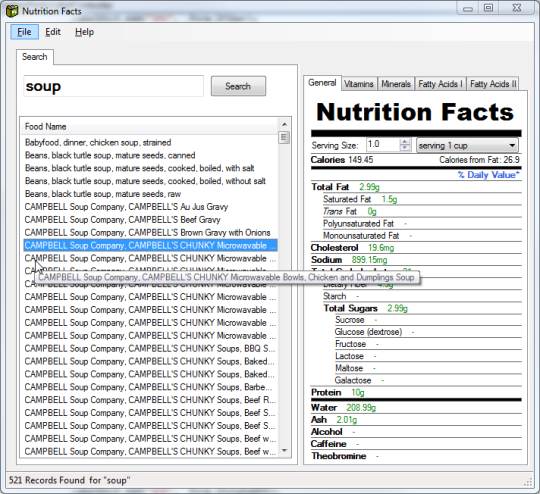Open the serving 1 cup dropdown
Screen dimensions: 540x494
[x=467, y=145]
